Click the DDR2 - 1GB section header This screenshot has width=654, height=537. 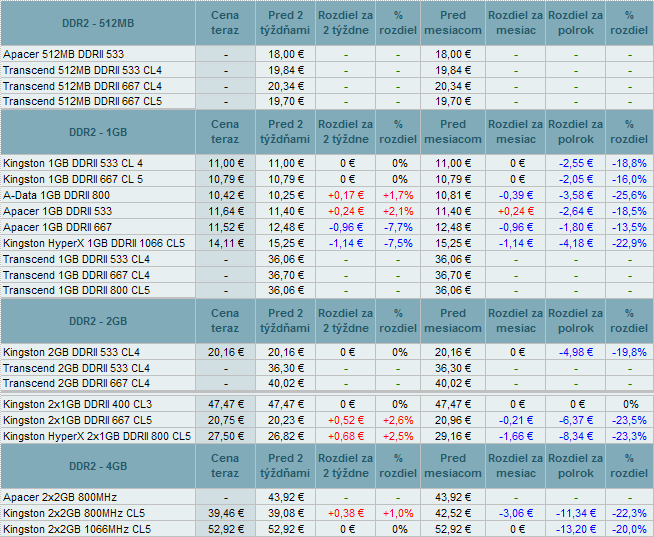click(x=98, y=132)
